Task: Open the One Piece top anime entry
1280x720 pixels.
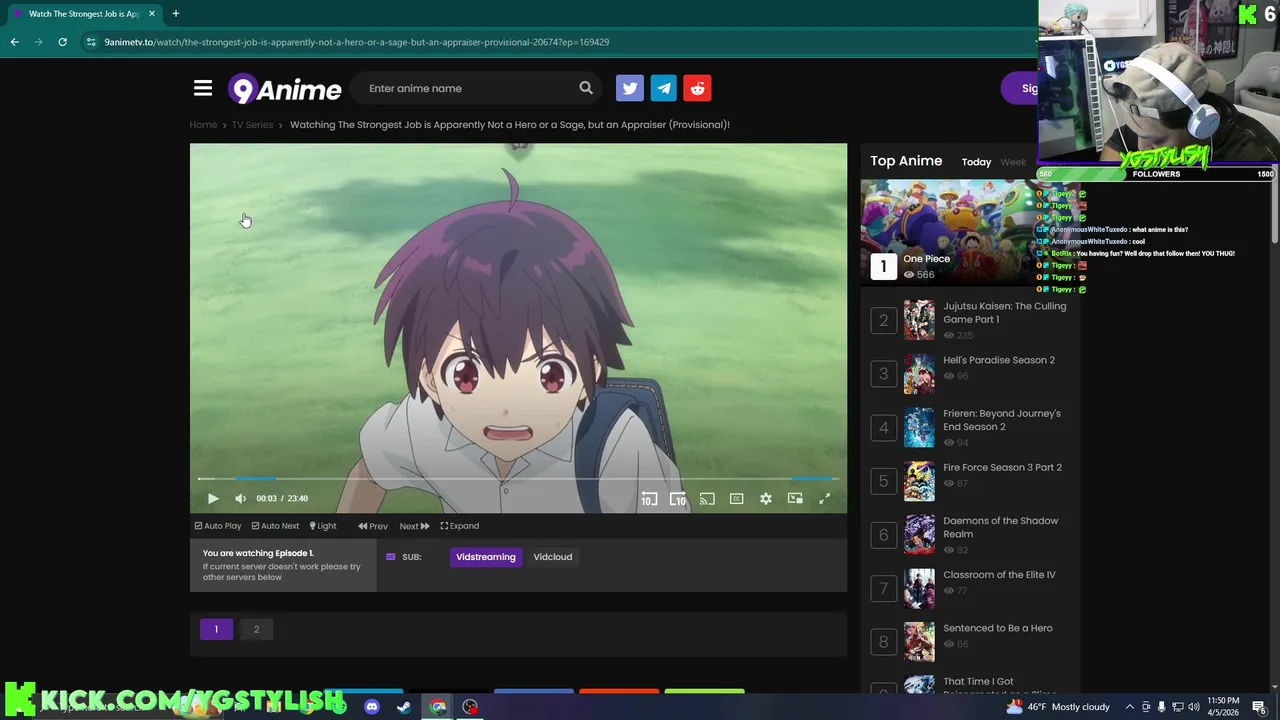Action: (x=948, y=233)
